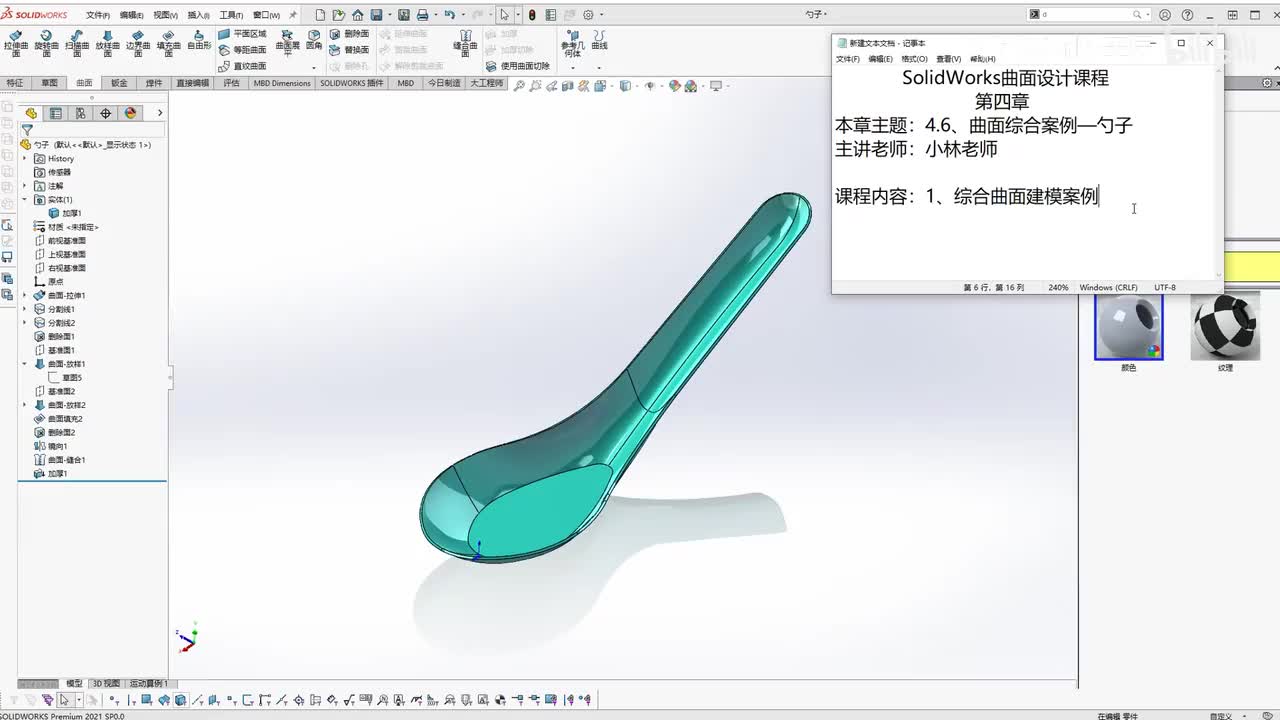Viewport: 1280px width, 720px height.
Task: Click the Rebuild traffic light icon
Action: point(531,15)
